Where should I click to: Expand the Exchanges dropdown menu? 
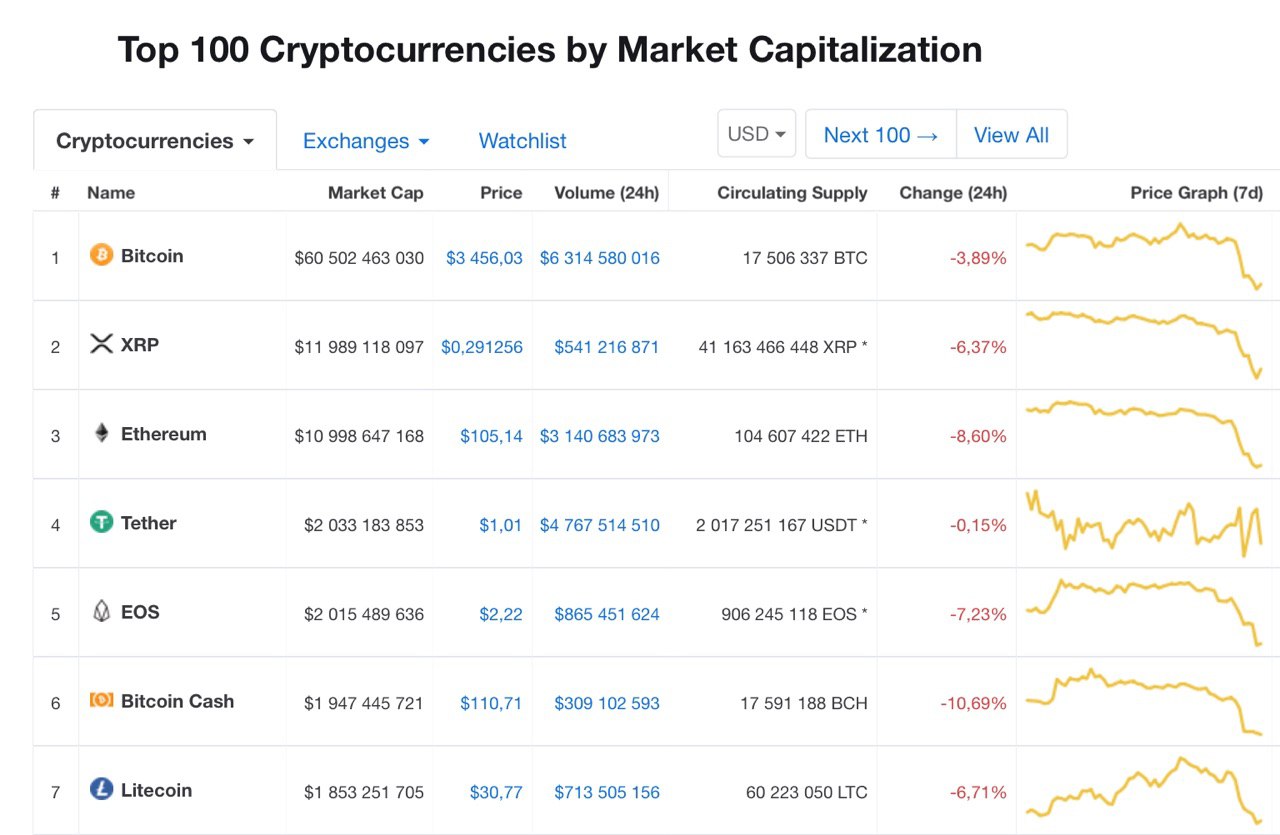pos(366,141)
